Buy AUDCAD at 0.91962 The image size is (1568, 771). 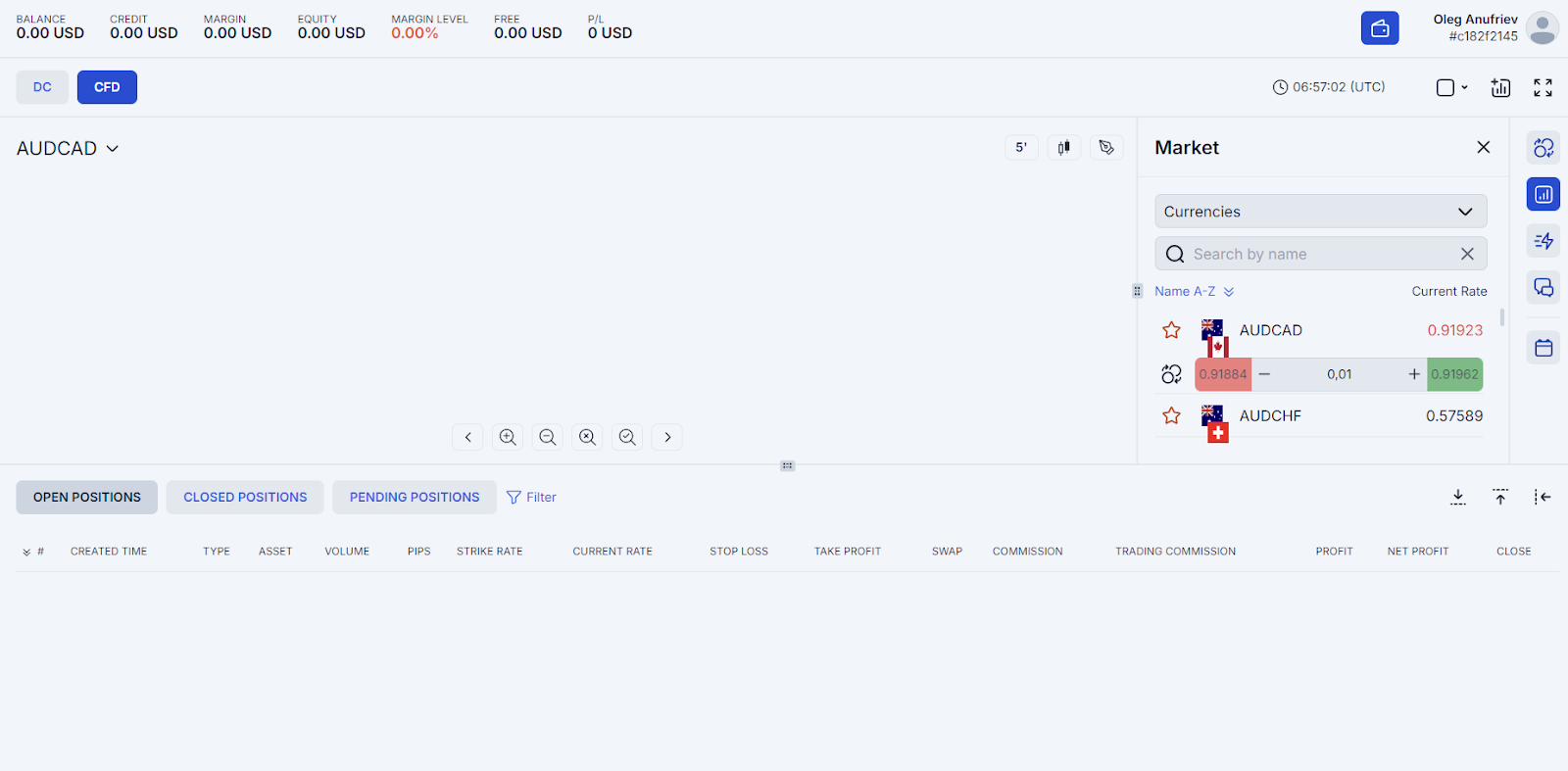pos(1454,374)
